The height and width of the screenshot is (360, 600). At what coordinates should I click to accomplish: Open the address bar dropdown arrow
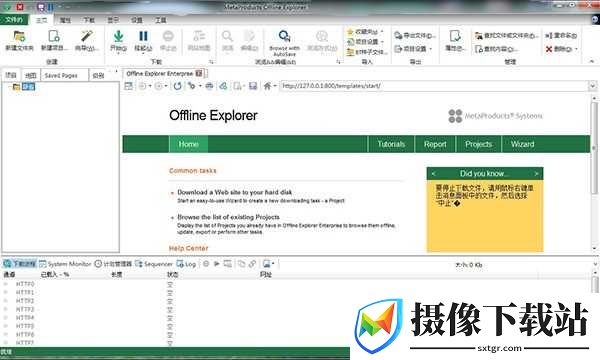(x=592, y=86)
